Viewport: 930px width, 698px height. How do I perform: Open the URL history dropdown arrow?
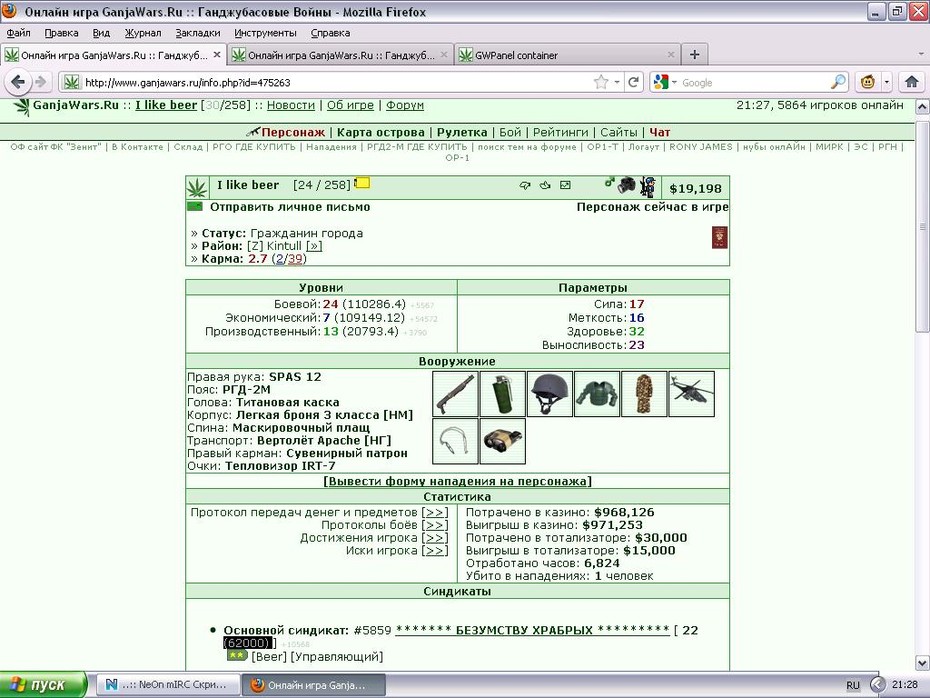(617, 82)
